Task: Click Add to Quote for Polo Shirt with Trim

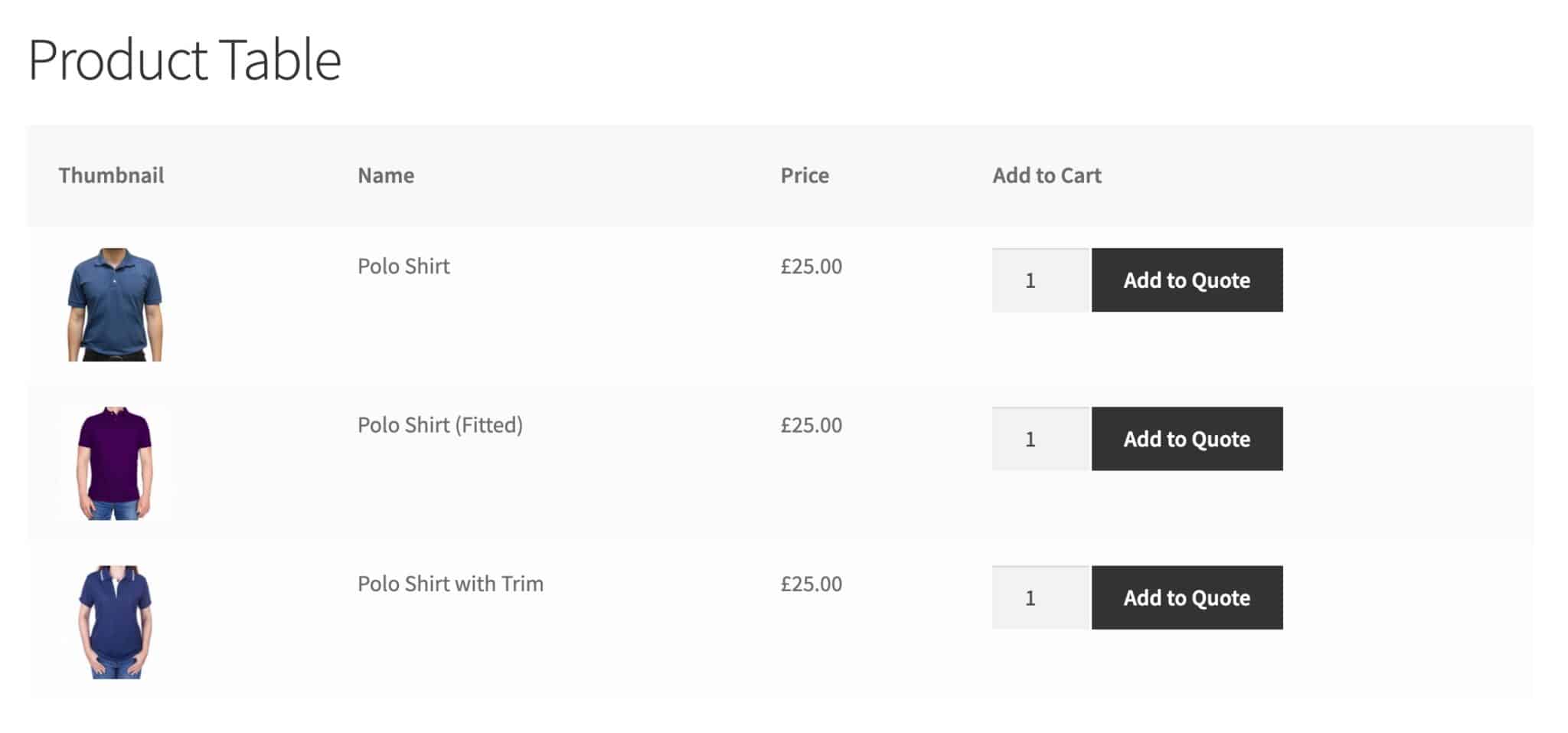Action: (x=1187, y=598)
